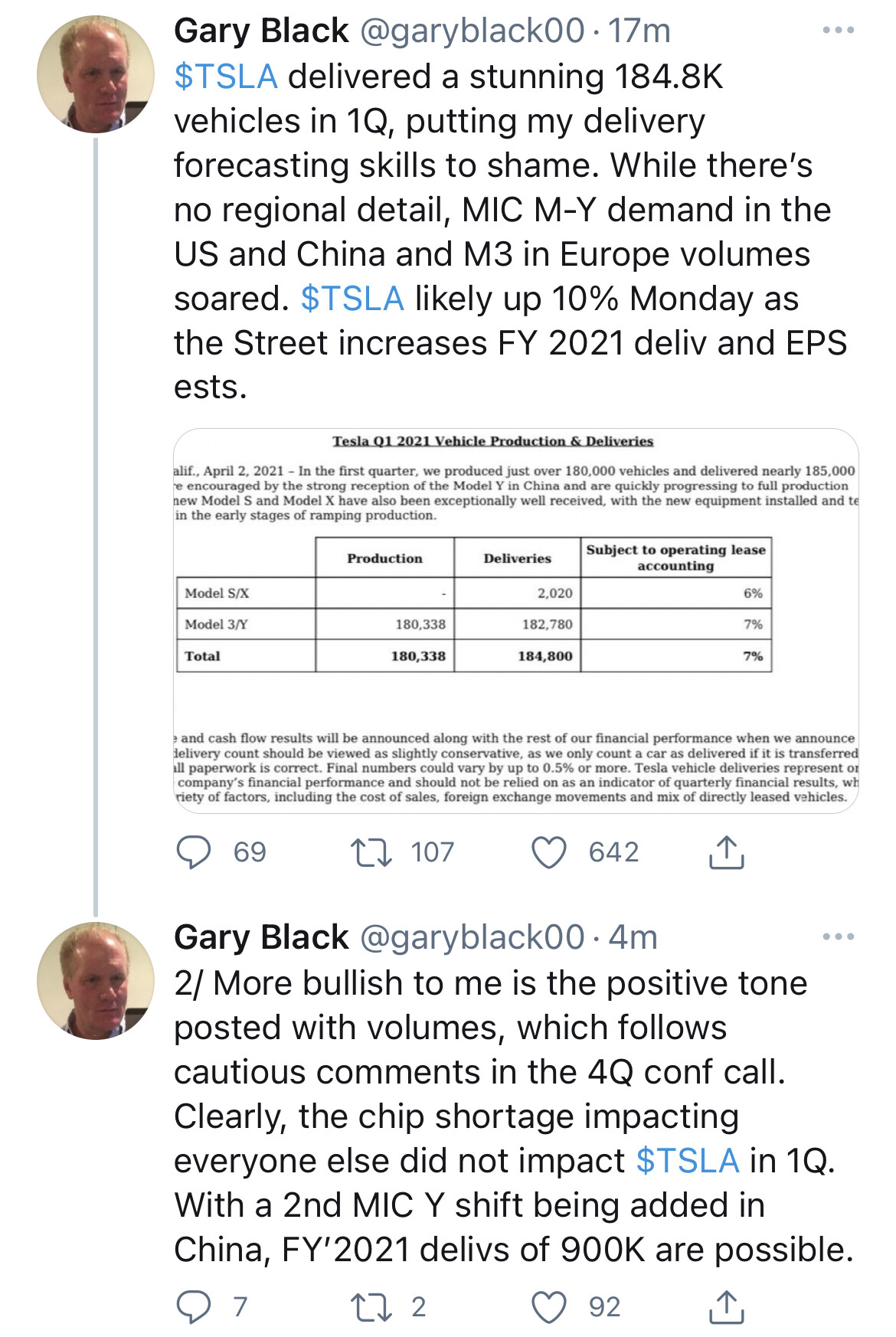Image resolution: width=896 pixels, height=1337 pixels.
Task: Reply to the first tweet about 184.8K deliveries
Action: 194,852
